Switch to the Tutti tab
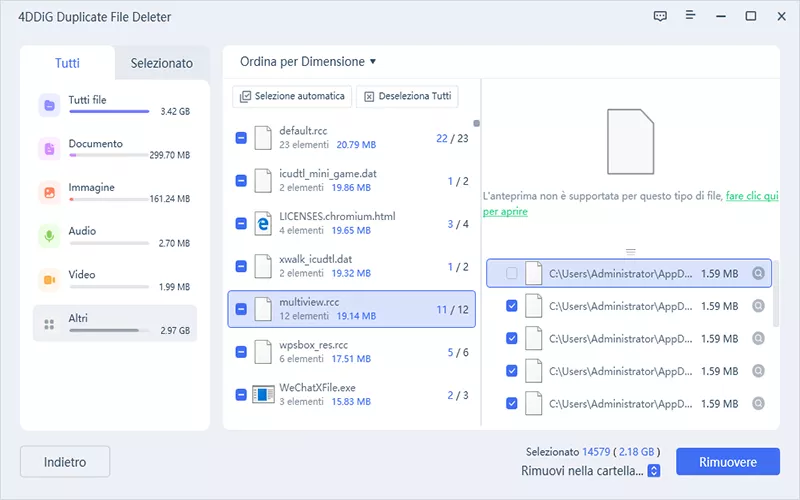This screenshot has height=500, width=800. [67, 63]
